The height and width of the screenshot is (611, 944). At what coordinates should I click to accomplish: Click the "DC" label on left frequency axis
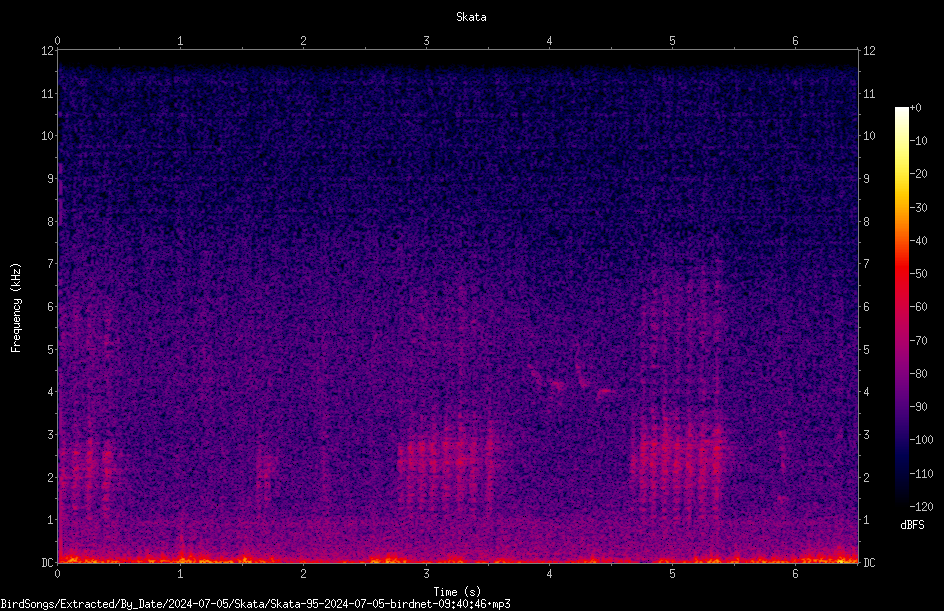[48, 563]
